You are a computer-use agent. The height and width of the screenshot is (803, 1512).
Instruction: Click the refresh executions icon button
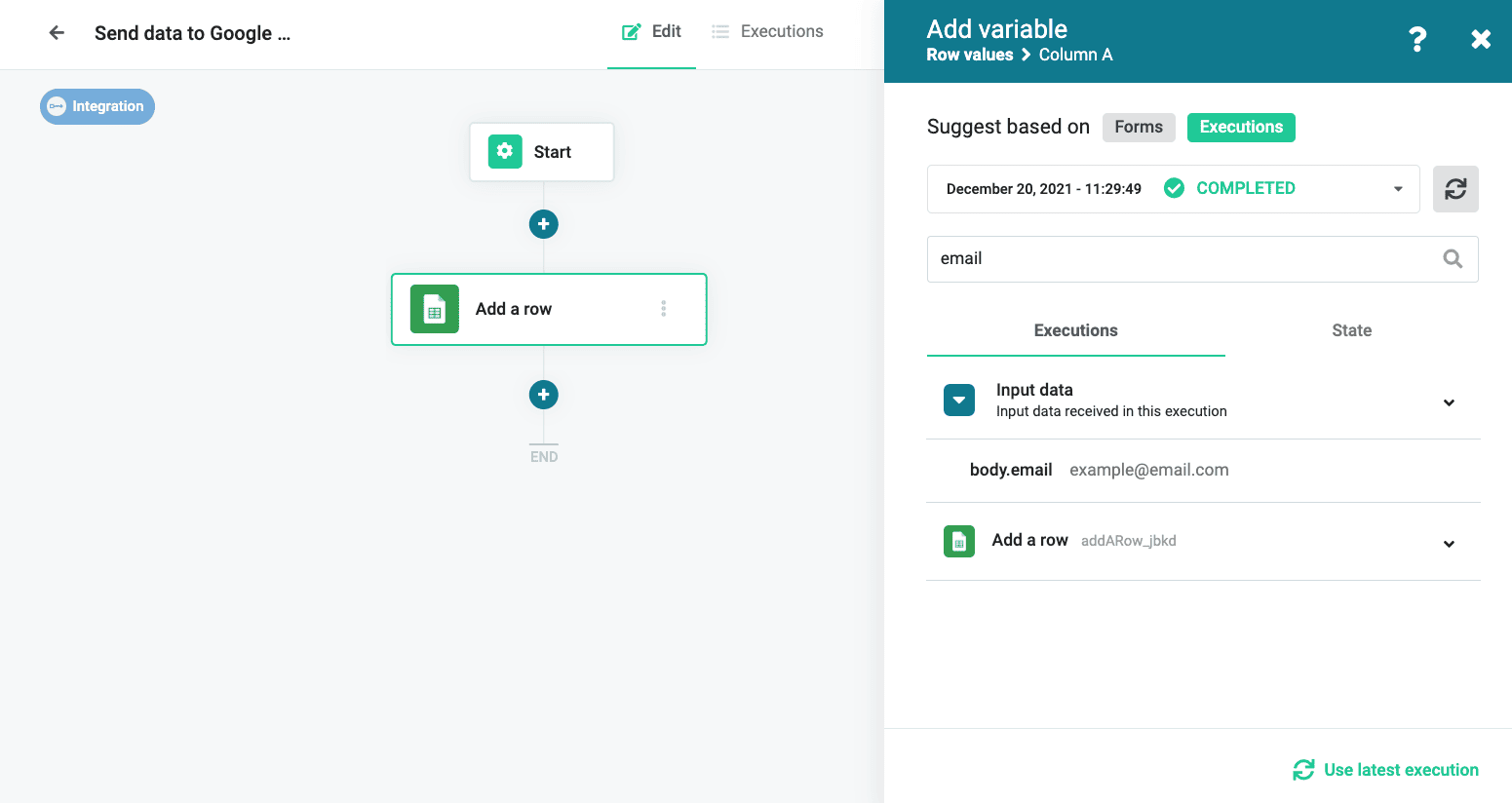tap(1454, 189)
